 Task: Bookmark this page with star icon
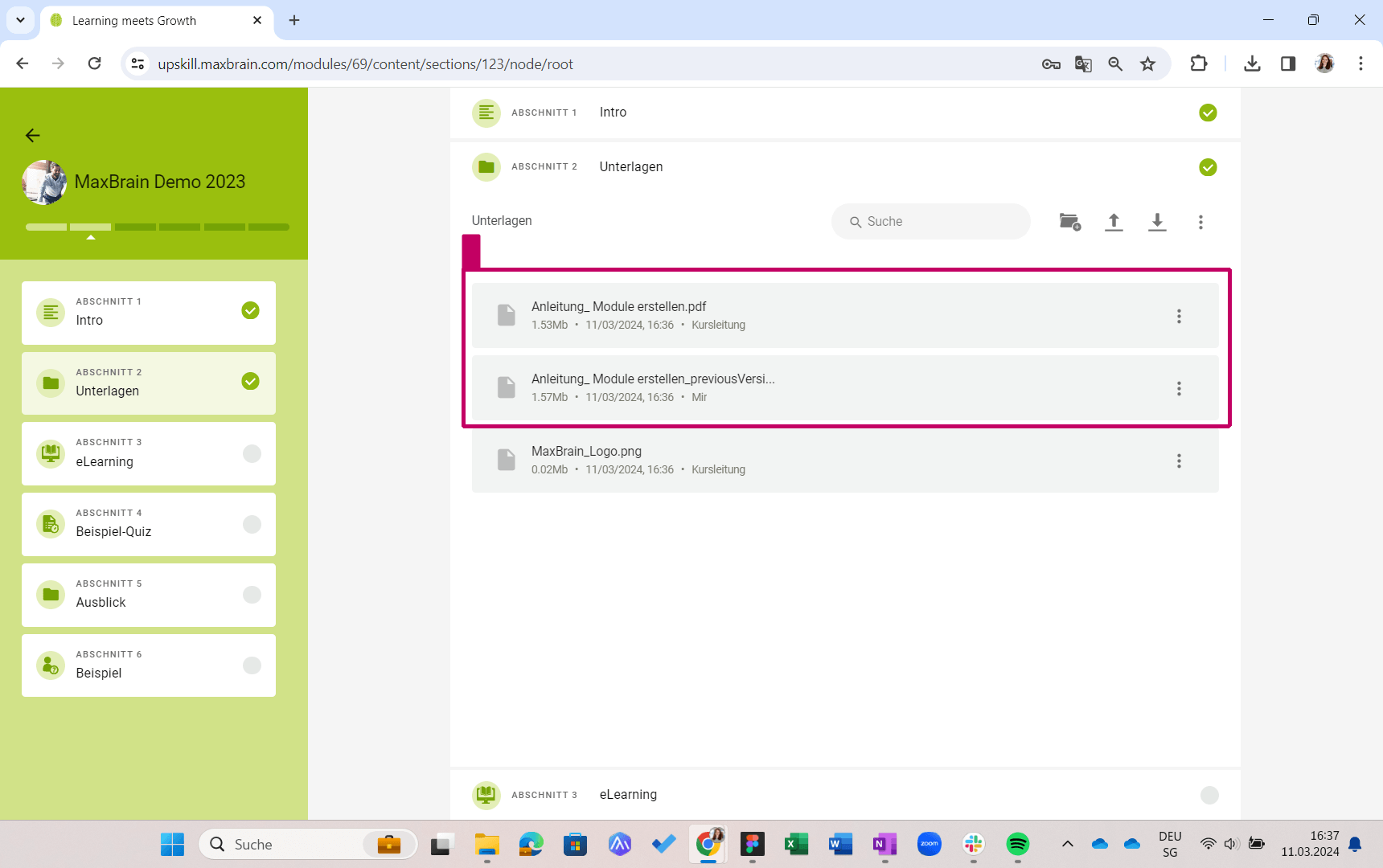(1147, 63)
